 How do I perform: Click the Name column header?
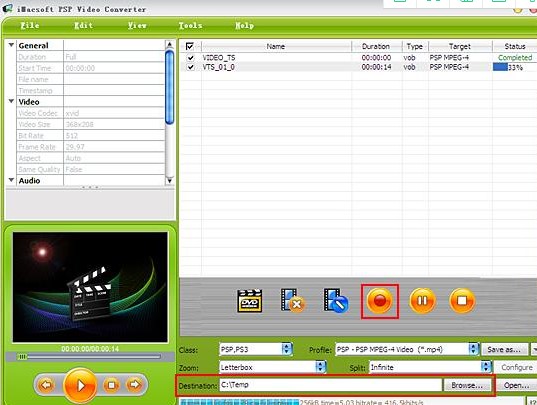[276, 46]
